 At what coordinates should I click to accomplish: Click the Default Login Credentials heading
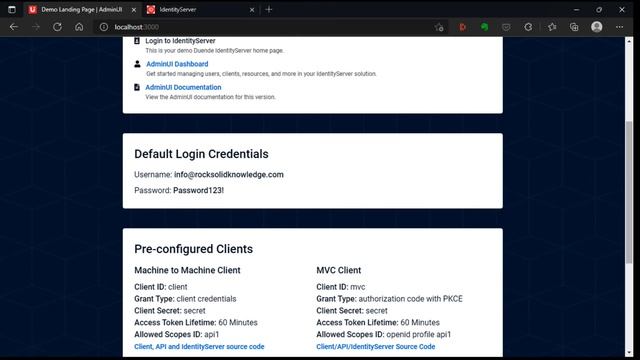[201, 154]
